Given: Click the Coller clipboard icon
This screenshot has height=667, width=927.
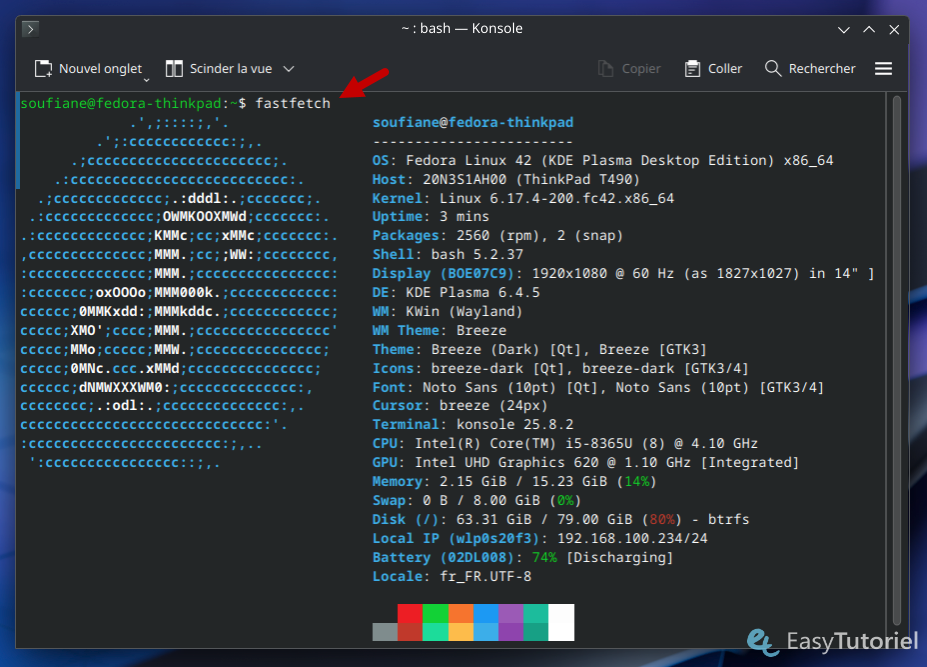Looking at the screenshot, I should [x=691, y=68].
